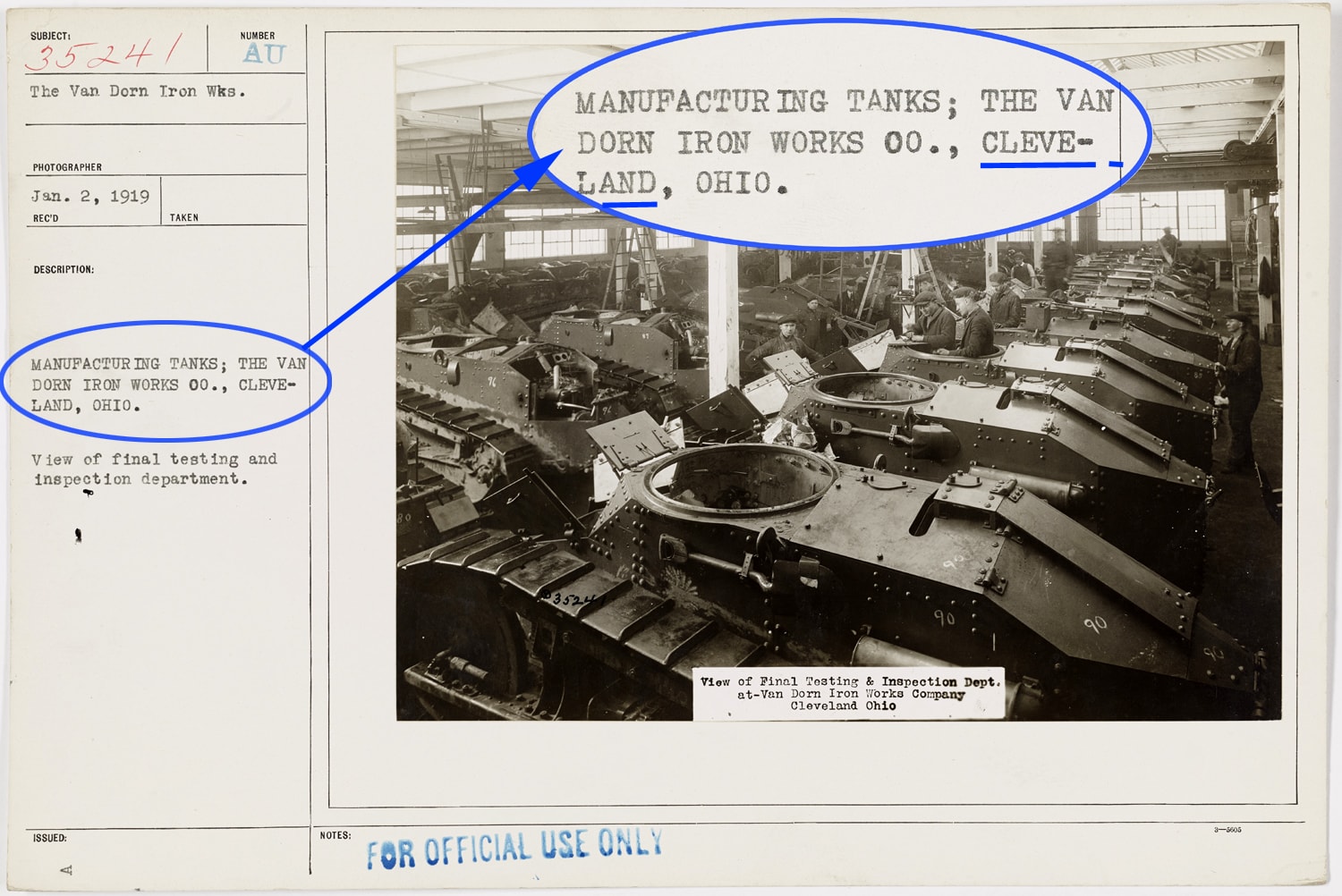Click the tank factory photograph
Screen dimensions: 1342x896
click(839, 383)
